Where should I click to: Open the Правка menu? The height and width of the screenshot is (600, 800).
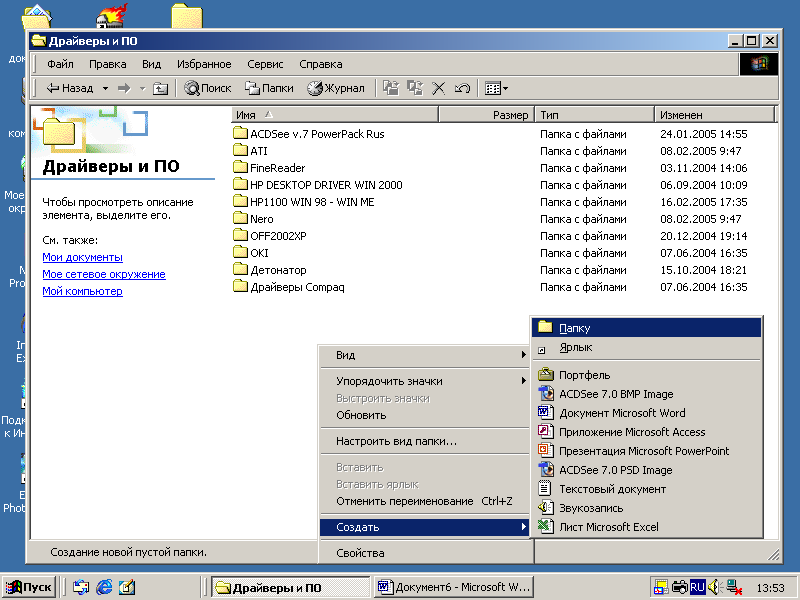107,64
